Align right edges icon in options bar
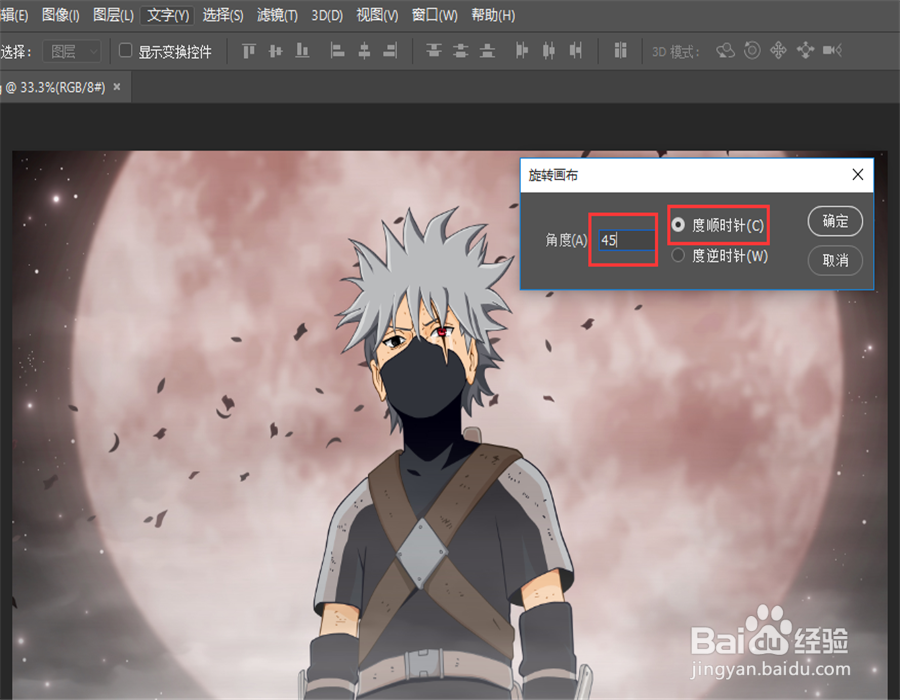This screenshot has width=900, height=700. (x=390, y=51)
